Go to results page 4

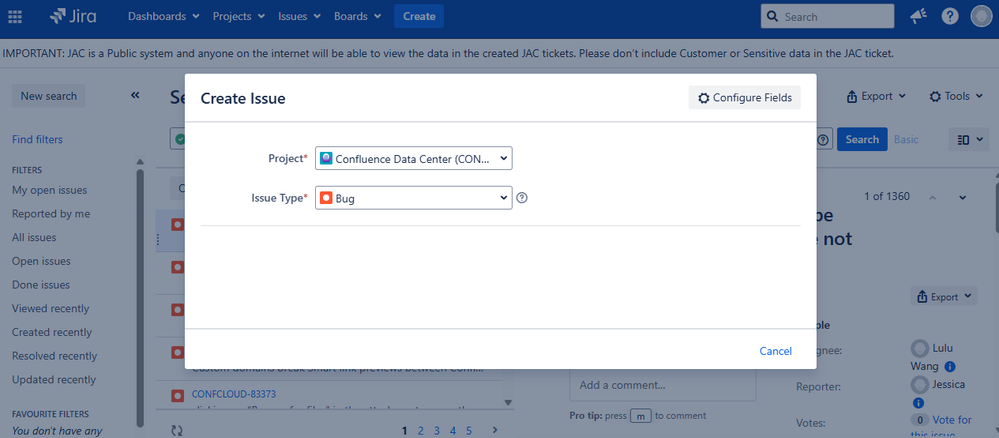pos(453,430)
